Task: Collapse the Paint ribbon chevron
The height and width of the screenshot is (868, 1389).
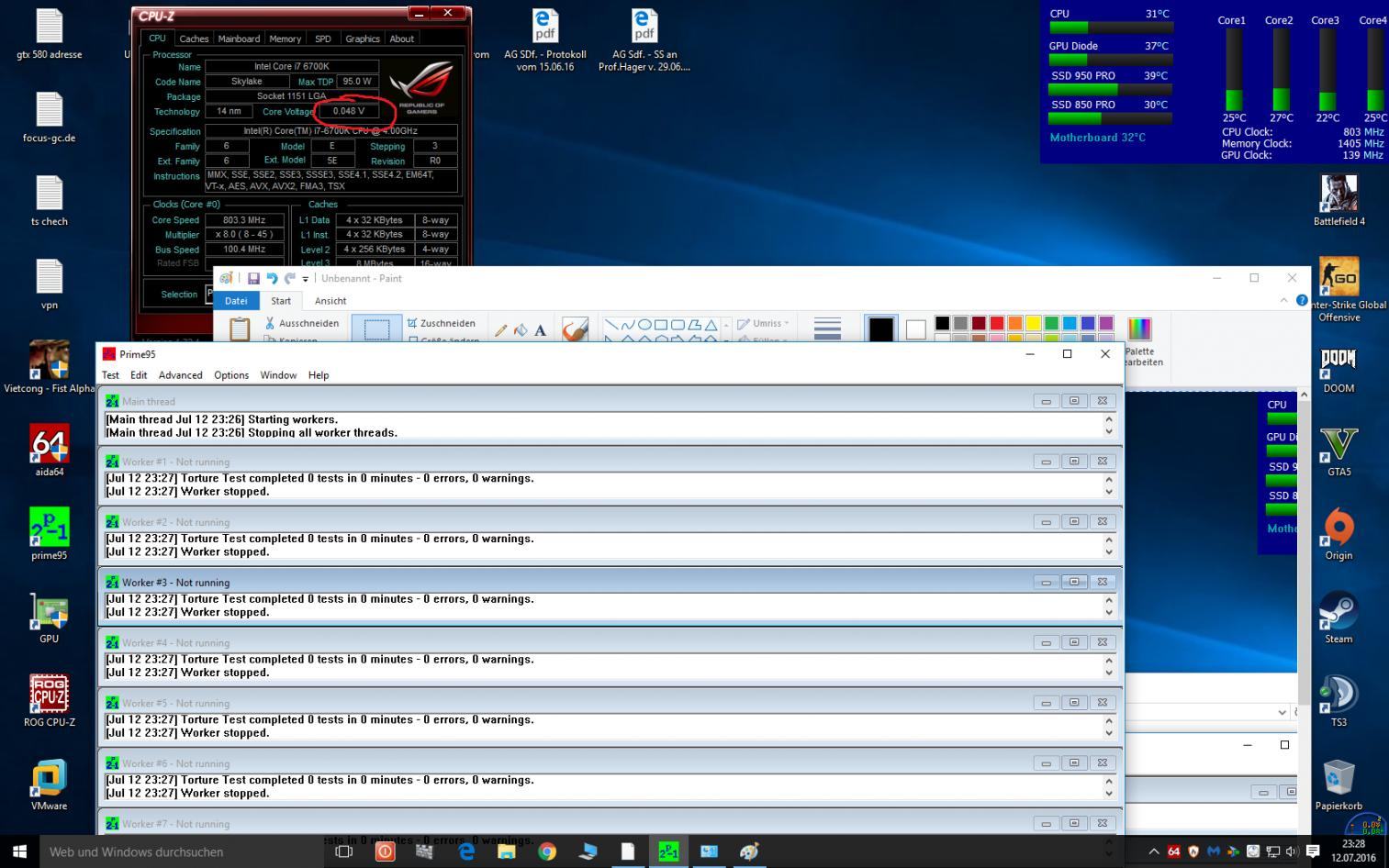Action: (x=1283, y=300)
